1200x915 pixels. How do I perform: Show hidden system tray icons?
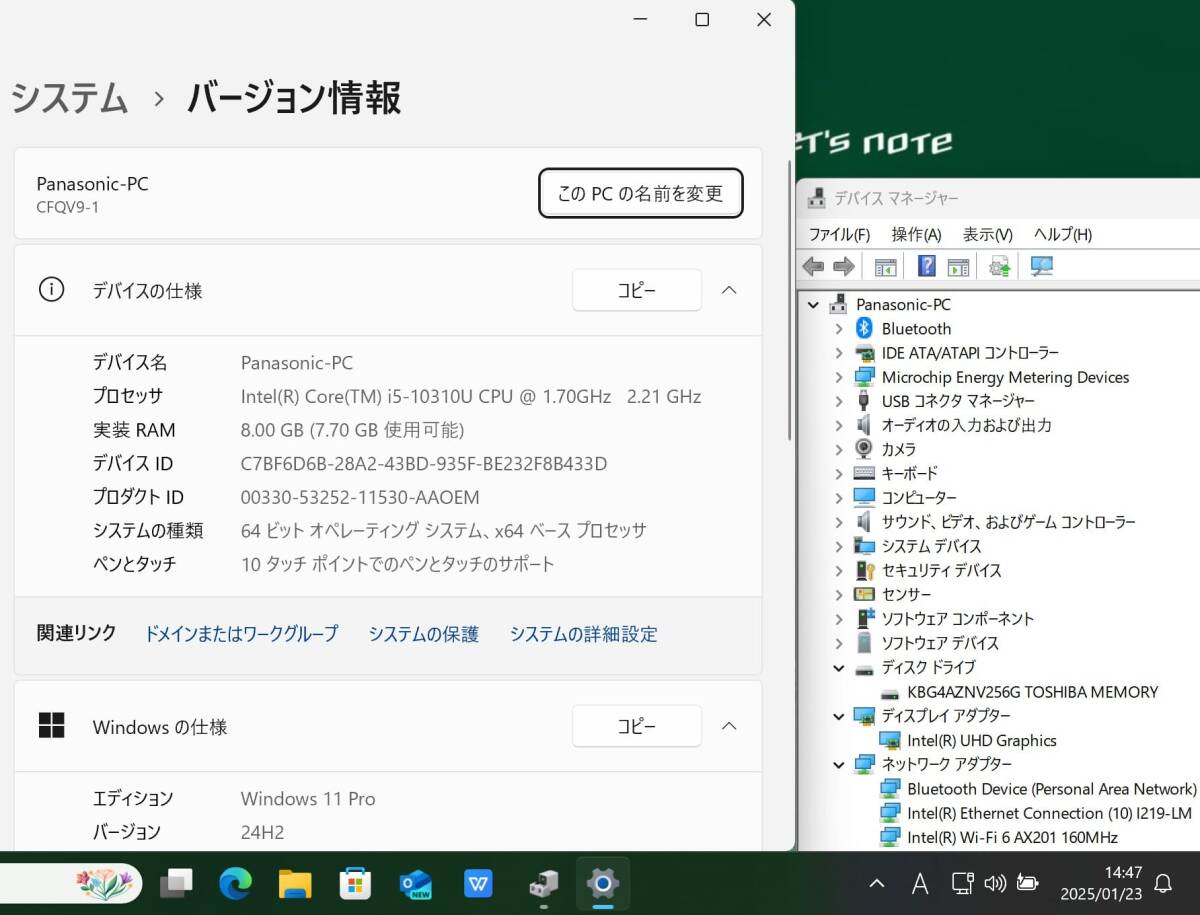click(877, 883)
